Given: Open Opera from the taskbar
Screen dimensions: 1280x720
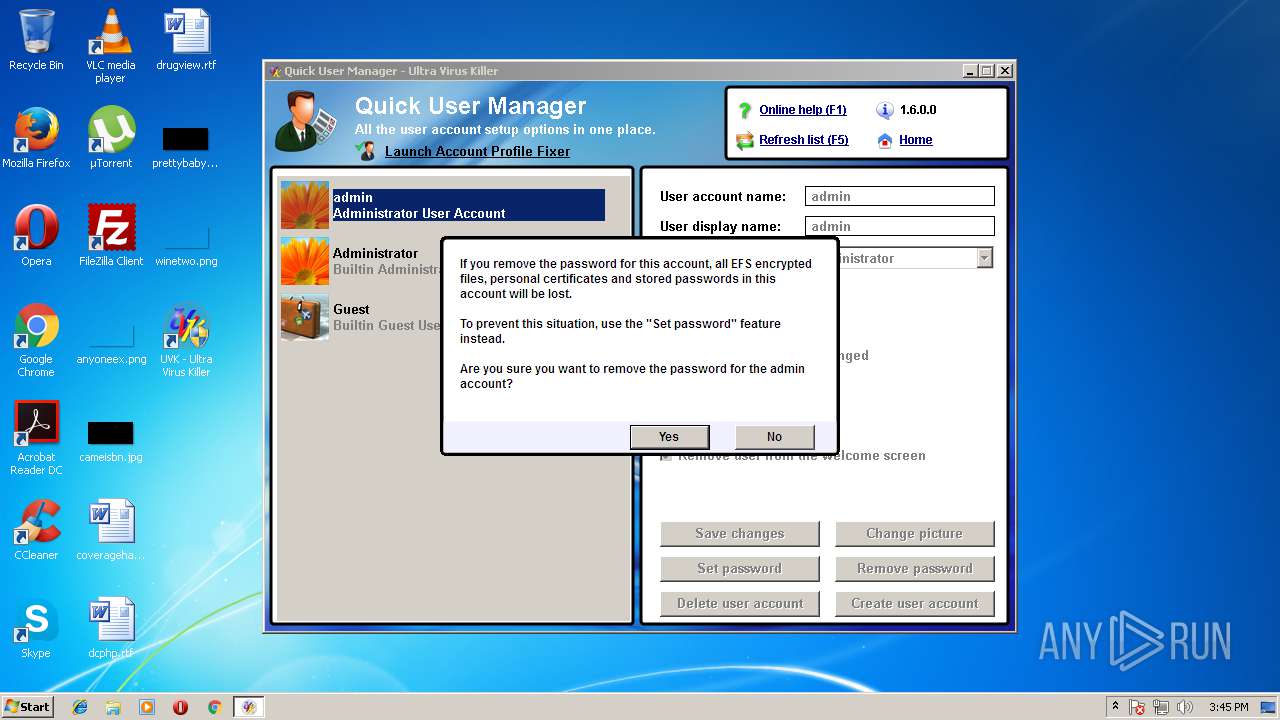Looking at the screenshot, I should (x=181, y=707).
